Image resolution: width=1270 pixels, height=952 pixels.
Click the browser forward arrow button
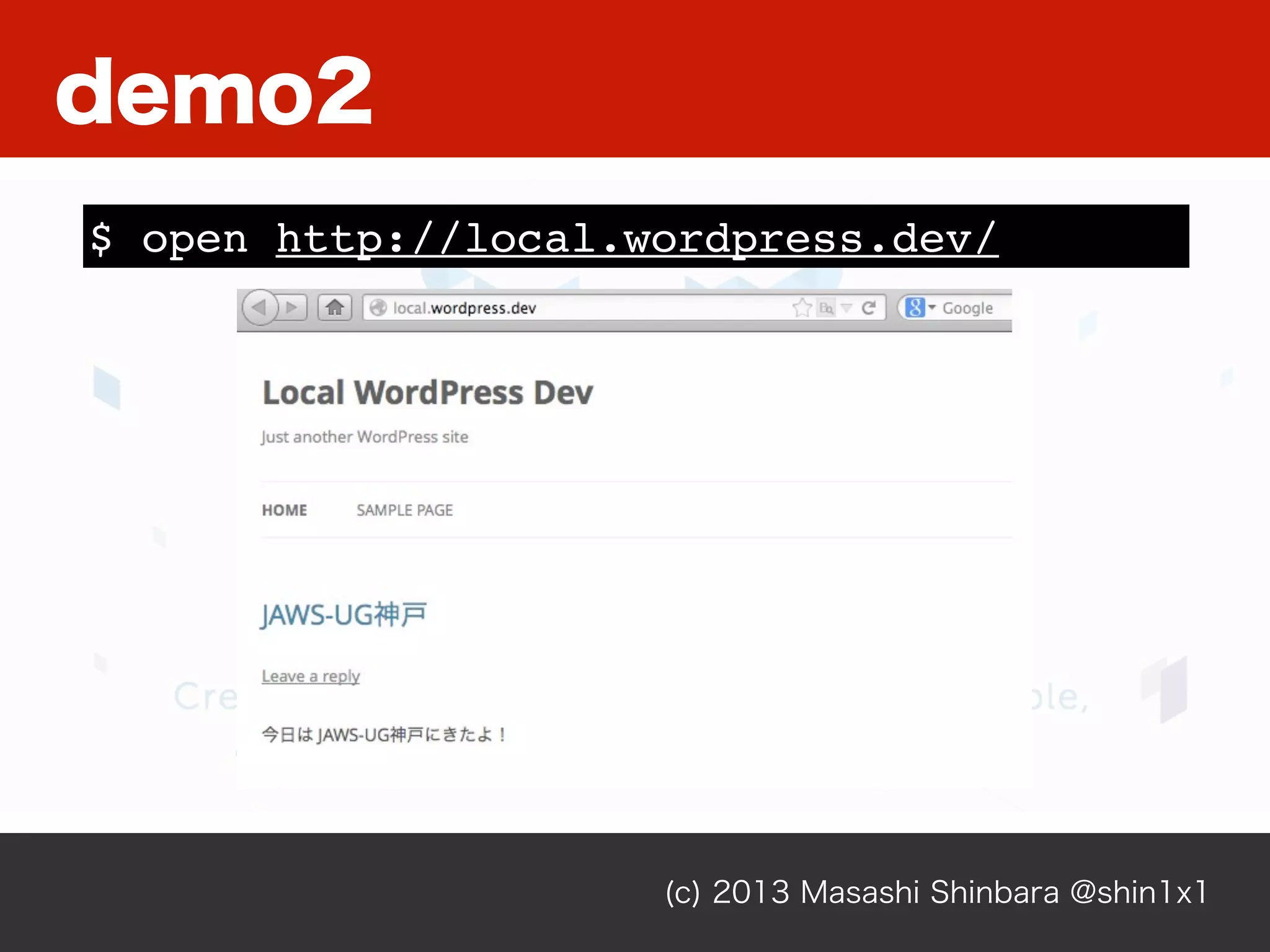click(x=293, y=307)
